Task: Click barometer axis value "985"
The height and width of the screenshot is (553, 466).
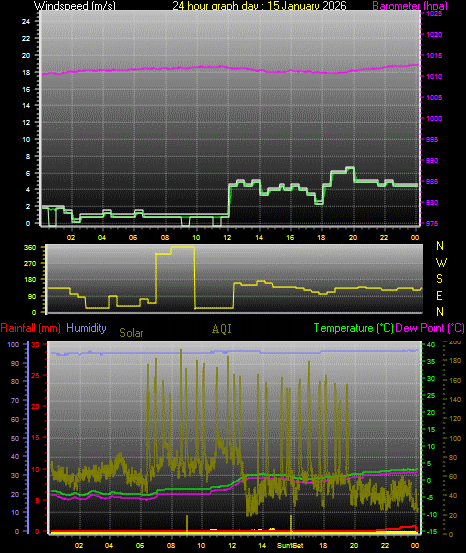Action: [432, 182]
